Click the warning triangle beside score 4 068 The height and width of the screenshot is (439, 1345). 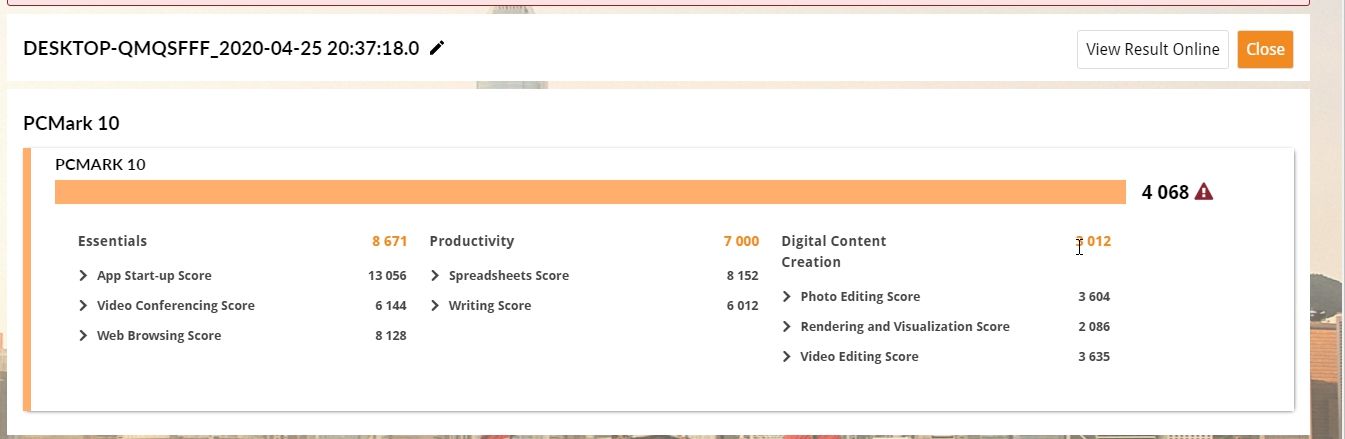(1204, 191)
